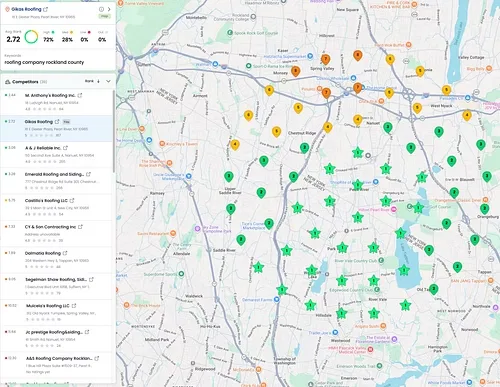Click Savini Restaurant map marker

tap(173, 233)
